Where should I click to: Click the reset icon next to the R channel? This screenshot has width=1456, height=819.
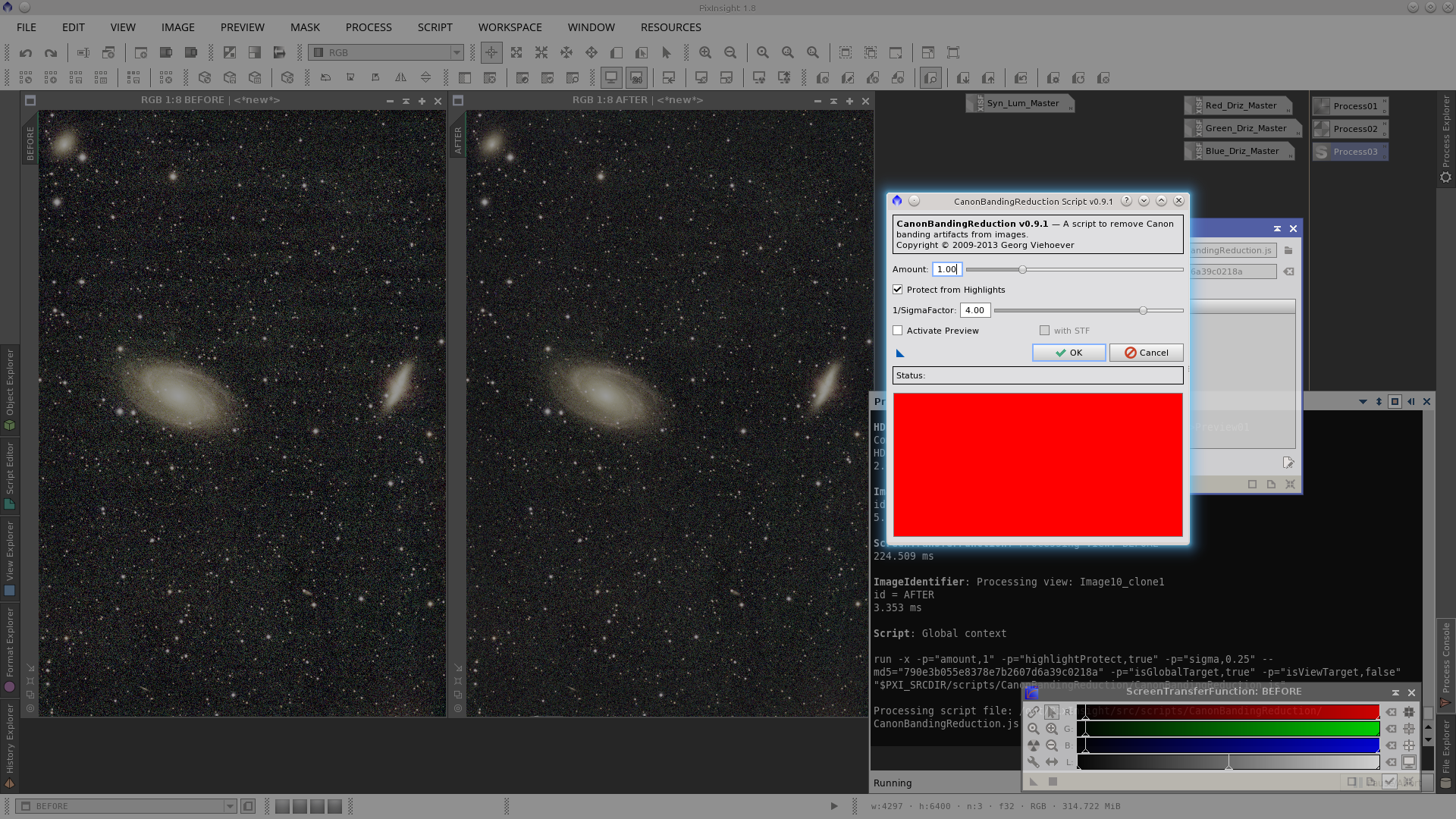[1392, 711]
